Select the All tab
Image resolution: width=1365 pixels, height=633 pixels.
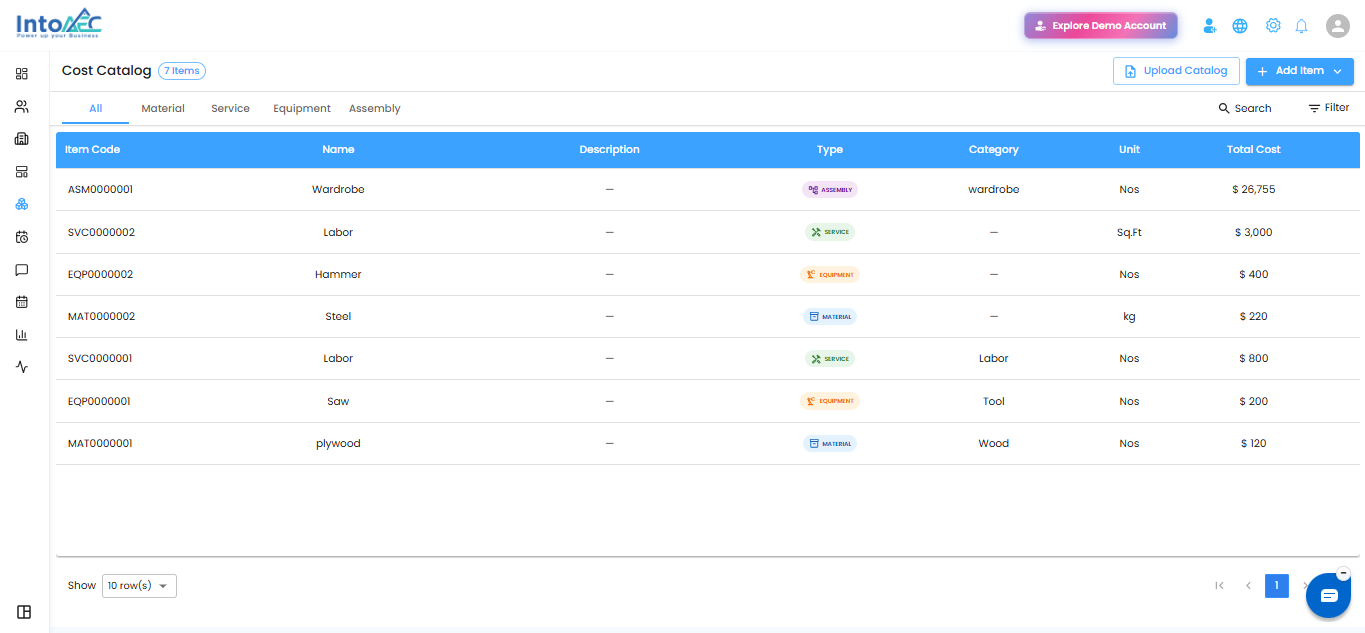pos(96,109)
